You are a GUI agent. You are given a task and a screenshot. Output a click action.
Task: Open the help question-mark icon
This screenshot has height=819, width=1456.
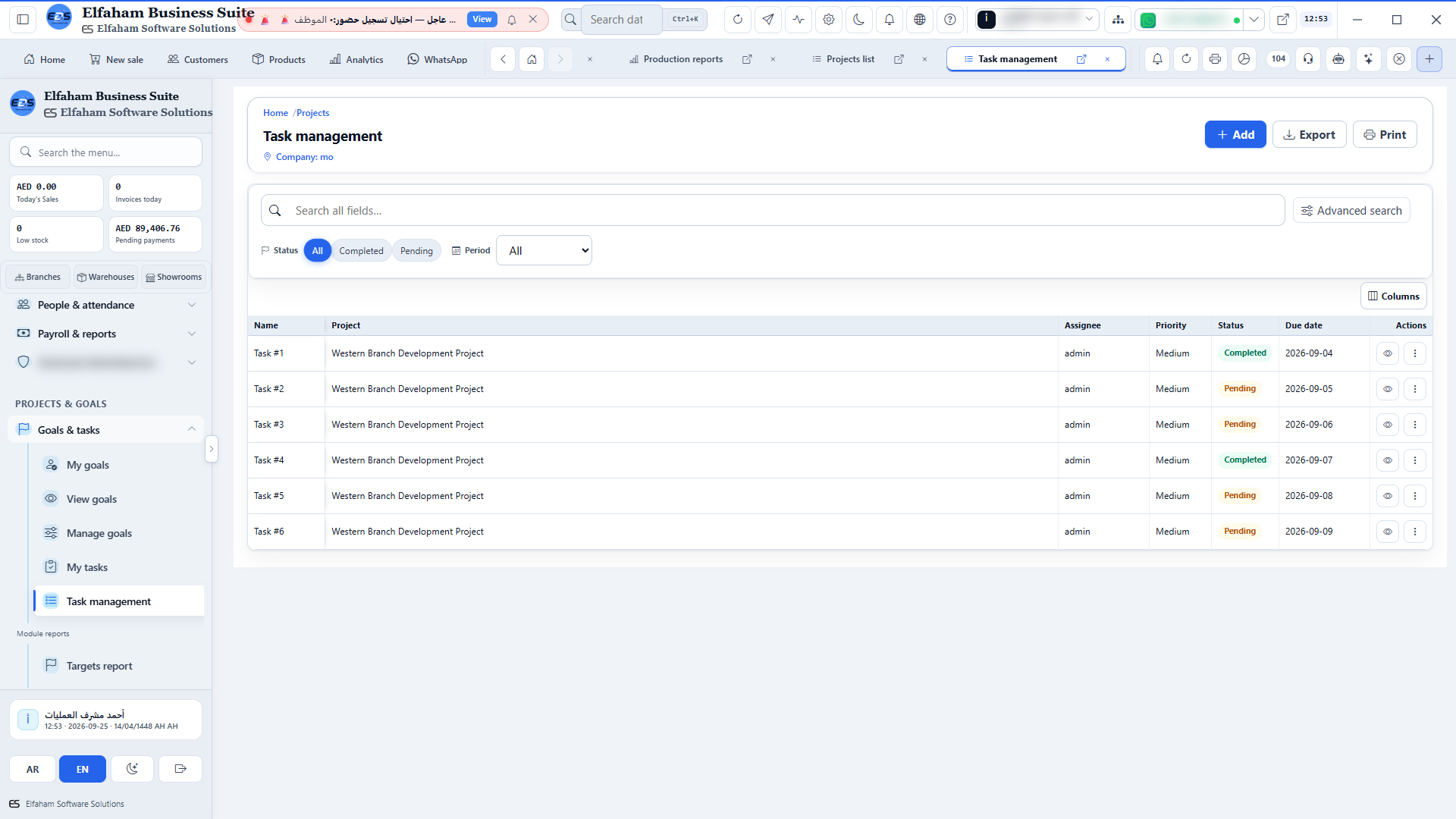[x=950, y=20]
